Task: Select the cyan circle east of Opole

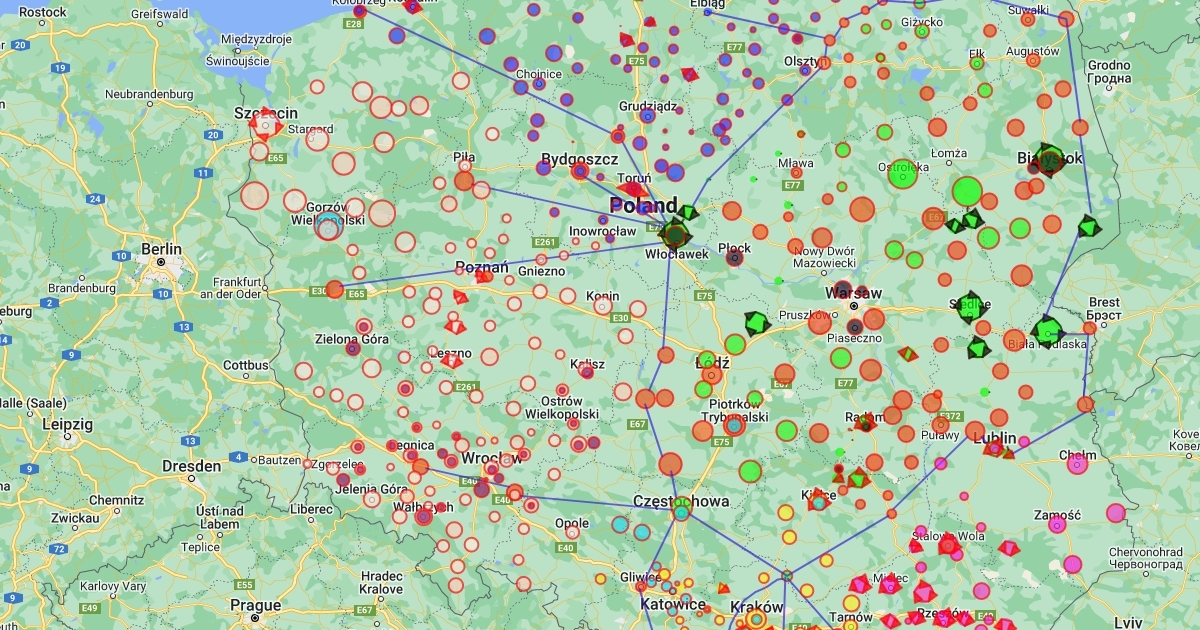Action: 620,524
